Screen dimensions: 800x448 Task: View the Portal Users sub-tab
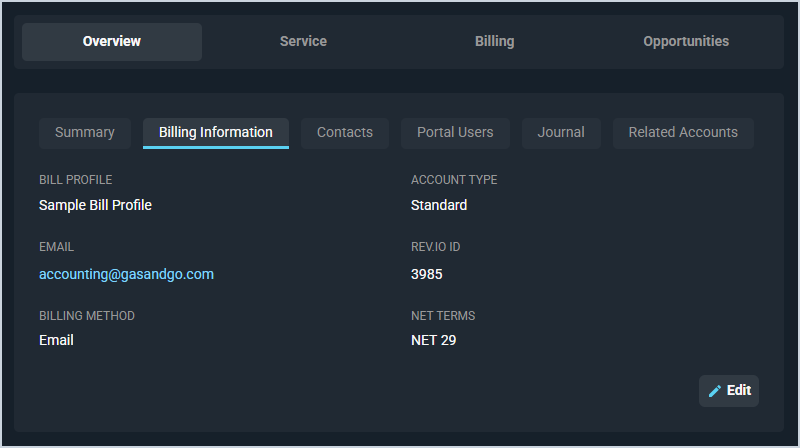click(x=455, y=133)
